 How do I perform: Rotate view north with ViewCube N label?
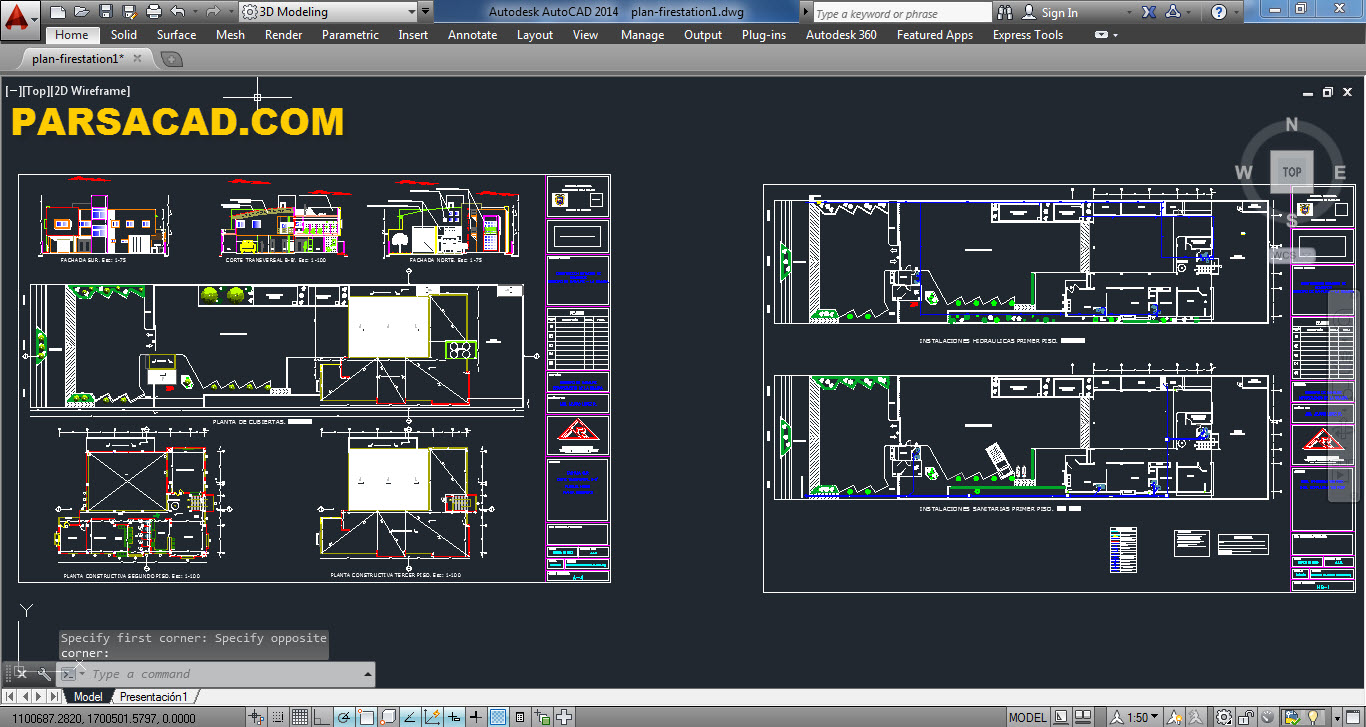click(x=1292, y=125)
